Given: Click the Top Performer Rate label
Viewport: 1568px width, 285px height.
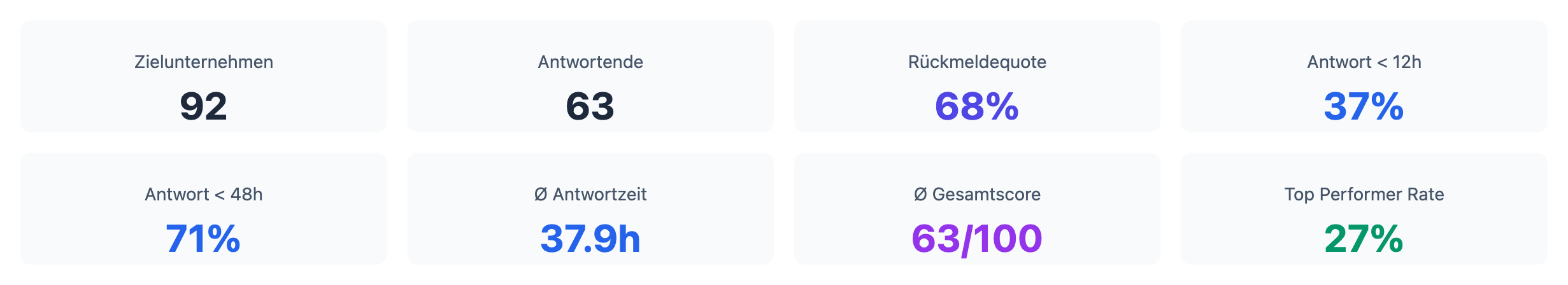Looking at the screenshot, I should point(1364,194).
